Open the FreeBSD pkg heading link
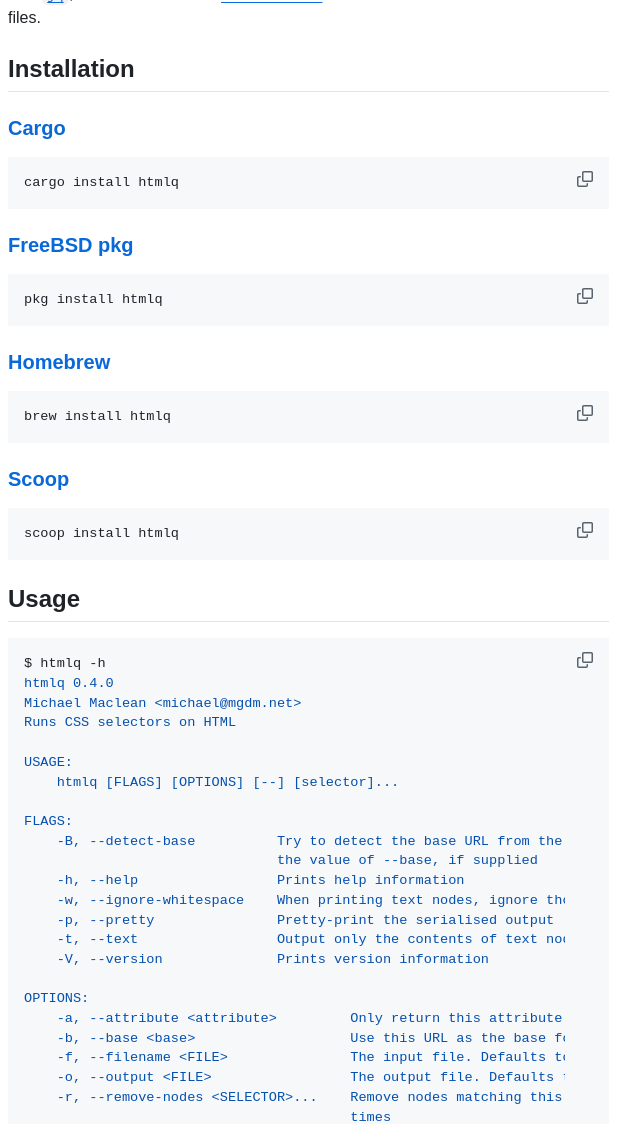The image size is (617, 1124). (x=70, y=245)
